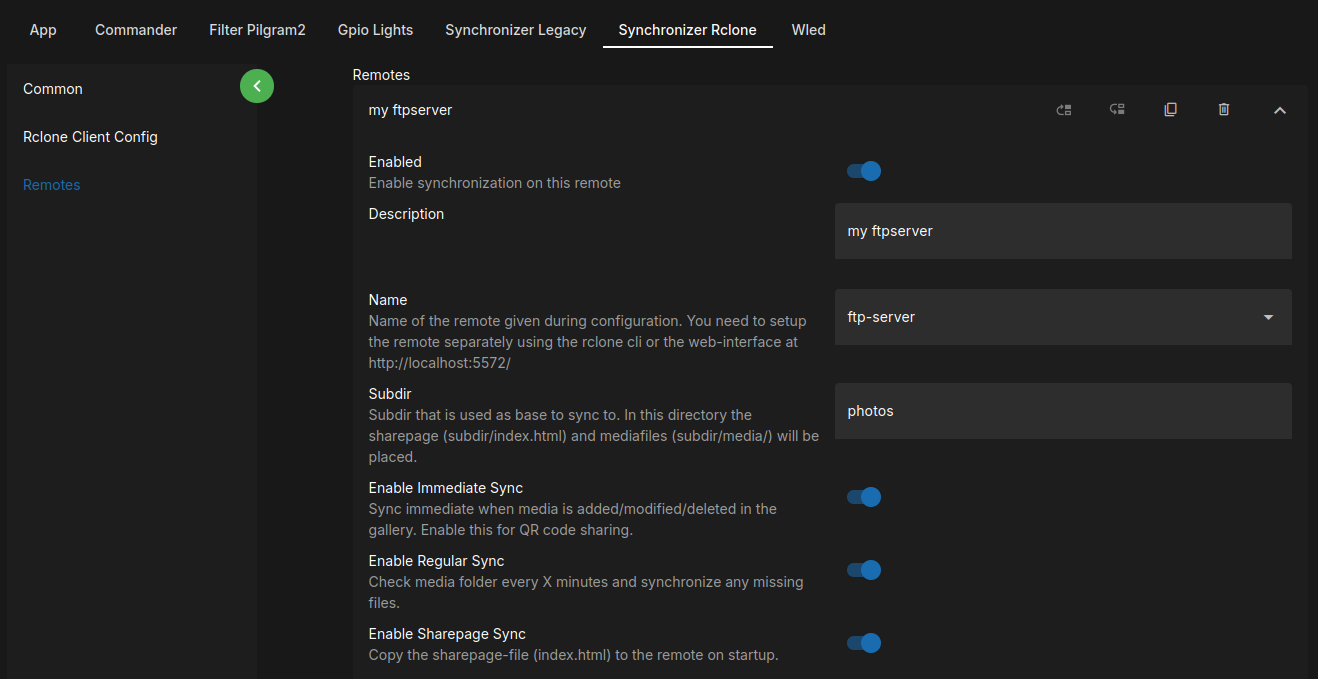Open the Filter Pilgram2 tab
Image resolution: width=1318 pixels, height=679 pixels.
pos(257,30)
